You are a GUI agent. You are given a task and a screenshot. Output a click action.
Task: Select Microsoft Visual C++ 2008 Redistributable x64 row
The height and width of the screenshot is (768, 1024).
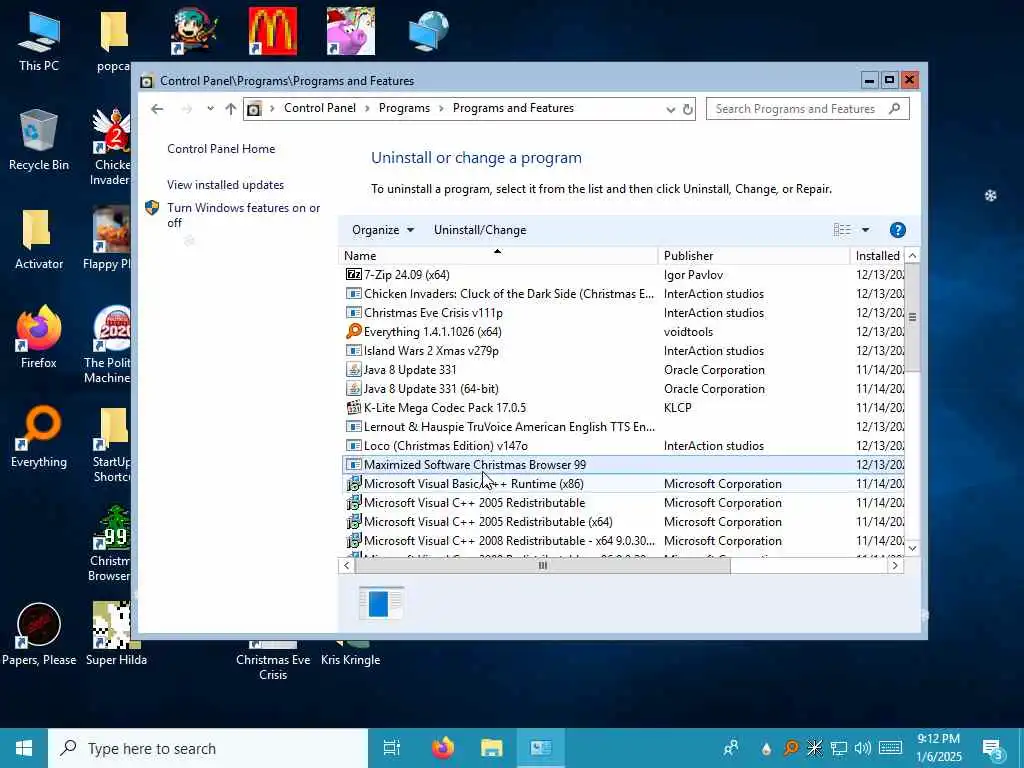(x=624, y=540)
